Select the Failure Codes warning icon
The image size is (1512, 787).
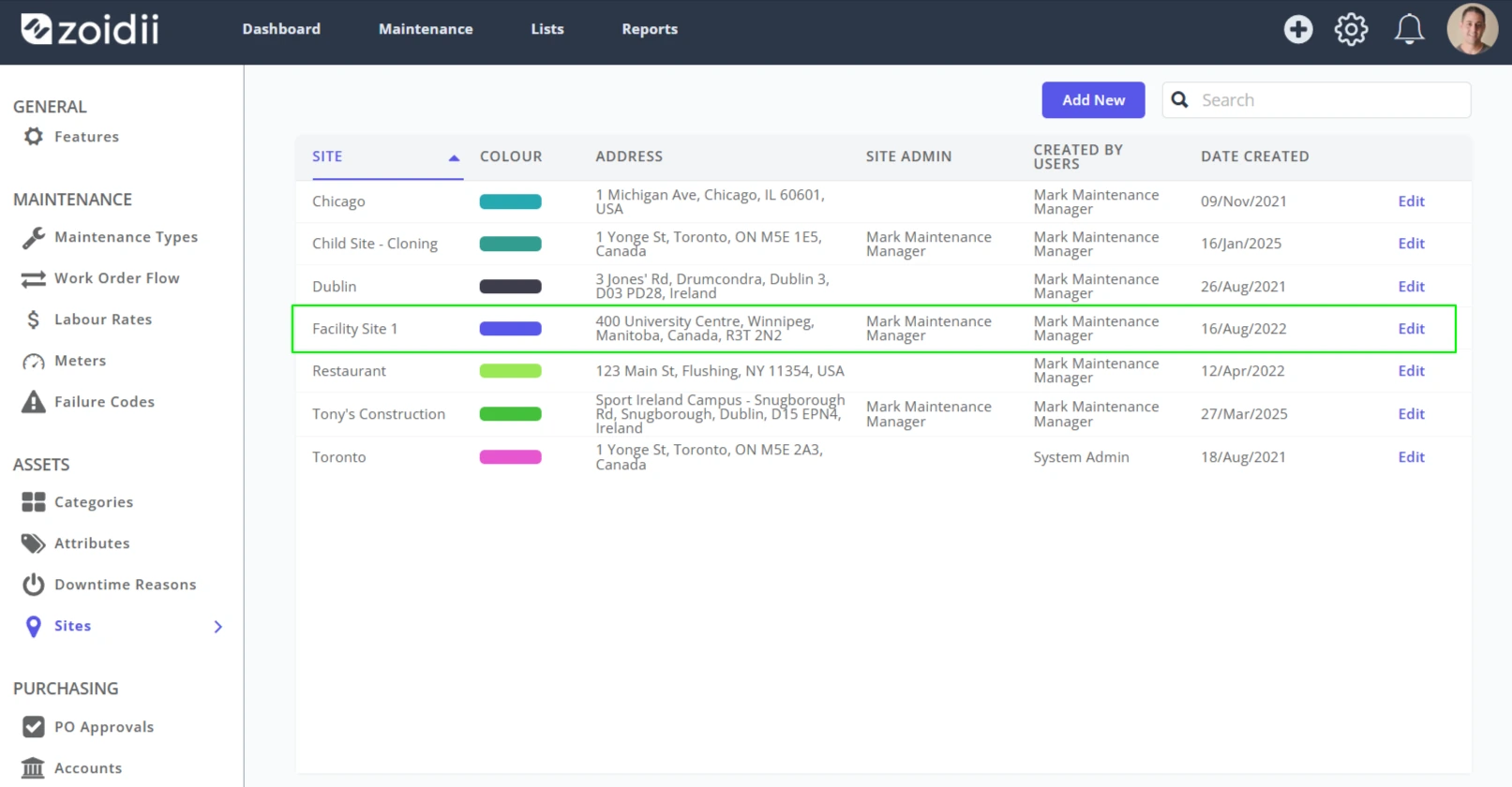pos(34,402)
